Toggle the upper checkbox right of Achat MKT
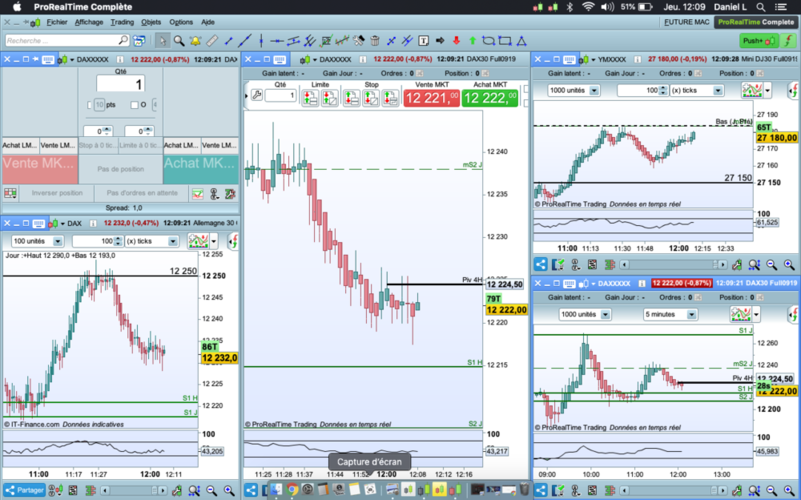 [526, 89]
